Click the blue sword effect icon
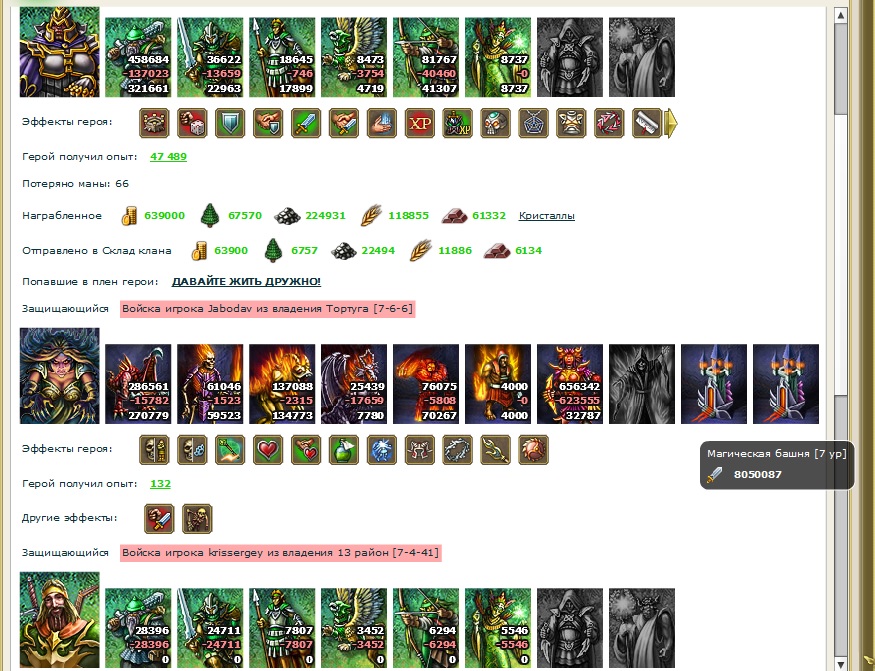This screenshot has height=671, width=875. (306, 123)
